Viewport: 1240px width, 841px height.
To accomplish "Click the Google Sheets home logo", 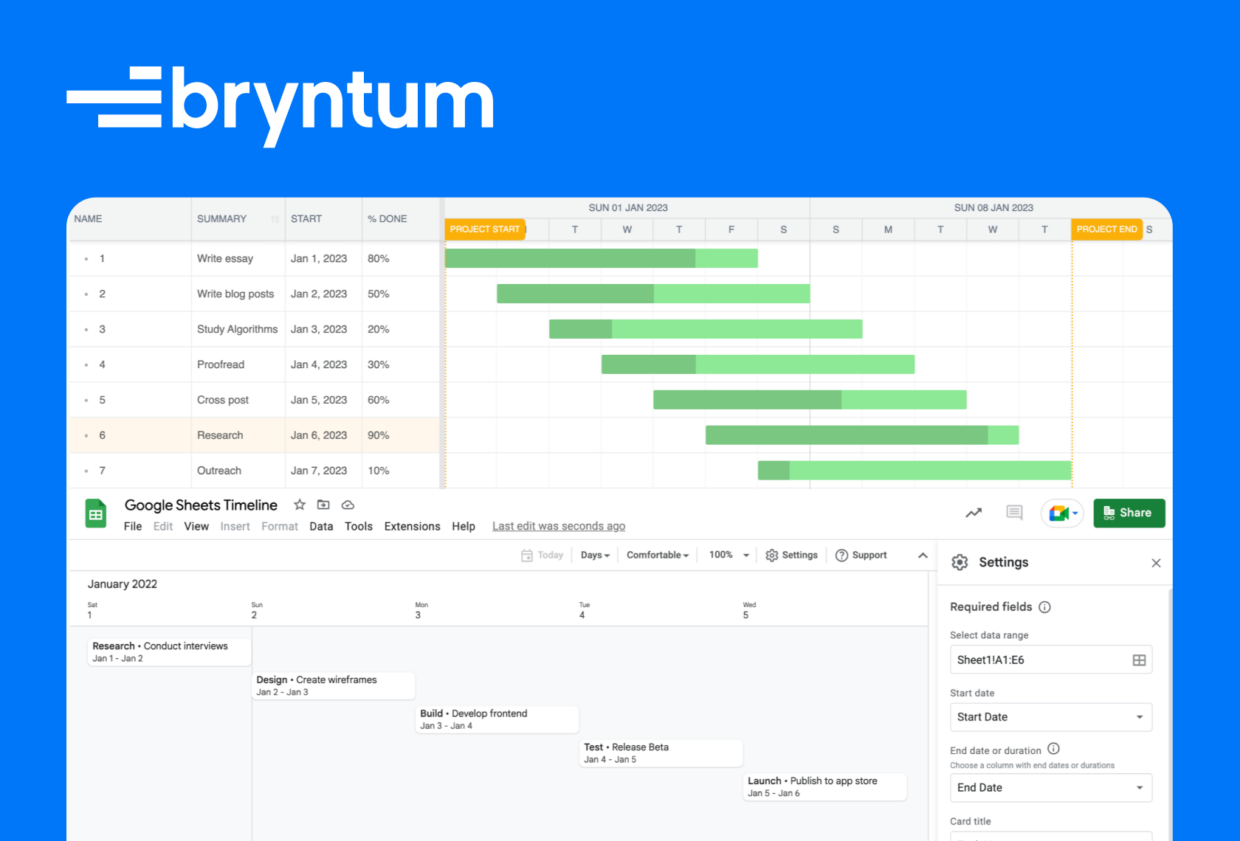I will [x=96, y=514].
